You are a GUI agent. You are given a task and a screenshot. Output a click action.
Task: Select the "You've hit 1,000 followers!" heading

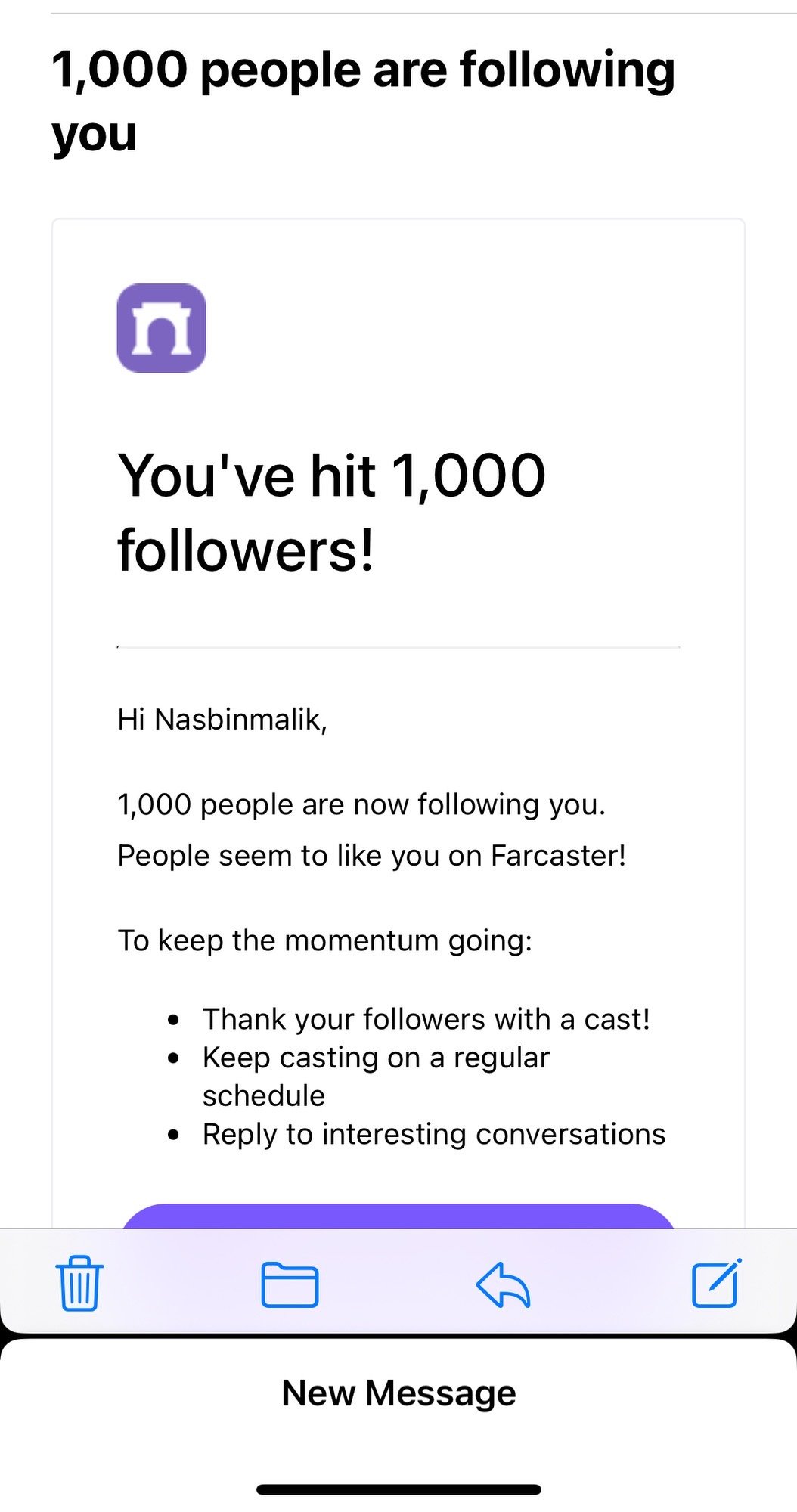click(x=331, y=512)
